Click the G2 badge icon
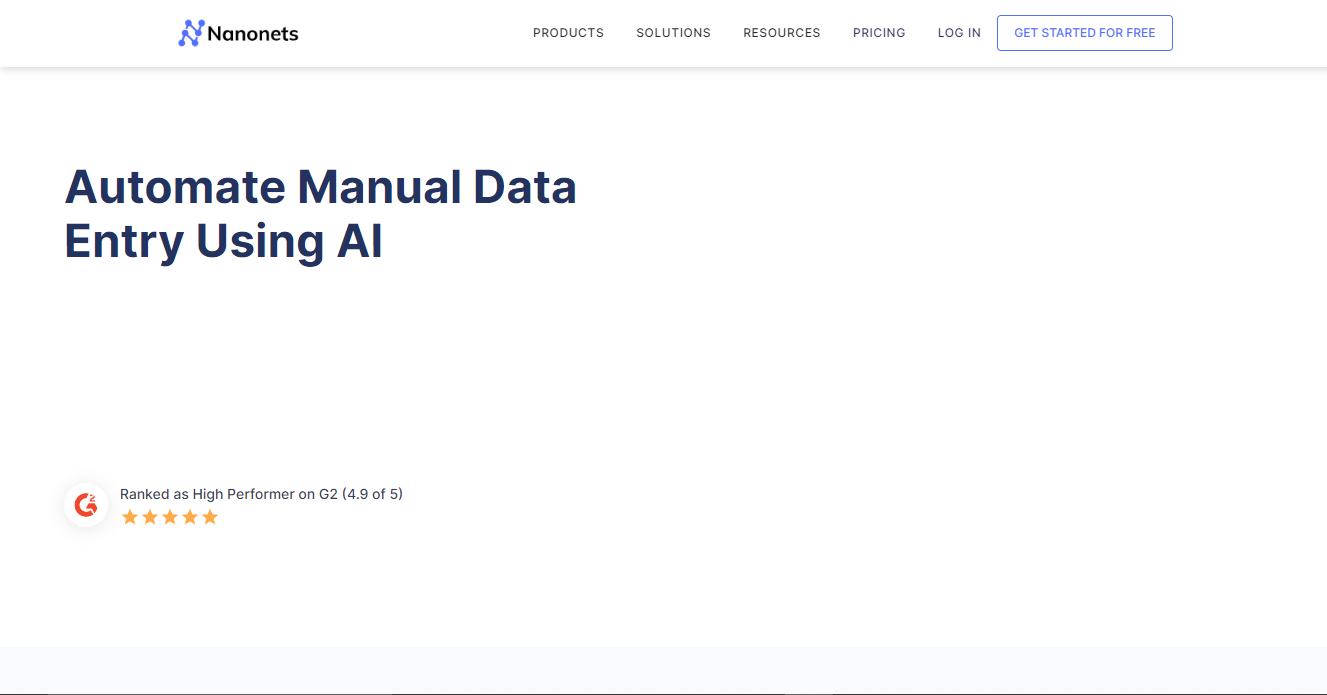The height and width of the screenshot is (695, 1327). click(86, 505)
